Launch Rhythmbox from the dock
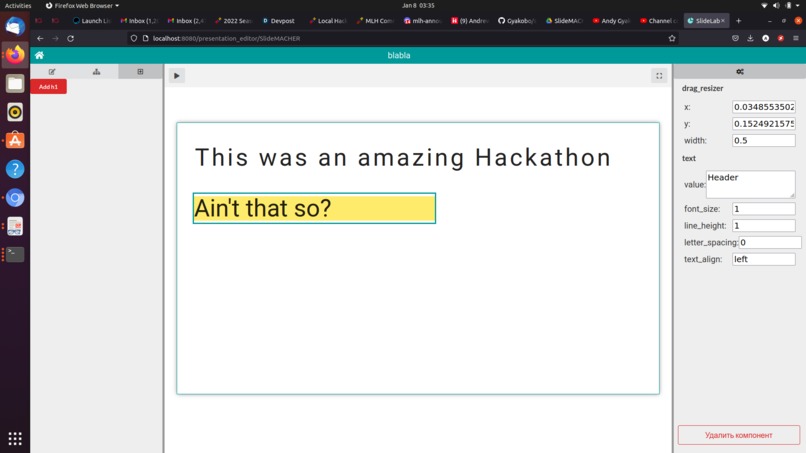 (15, 112)
